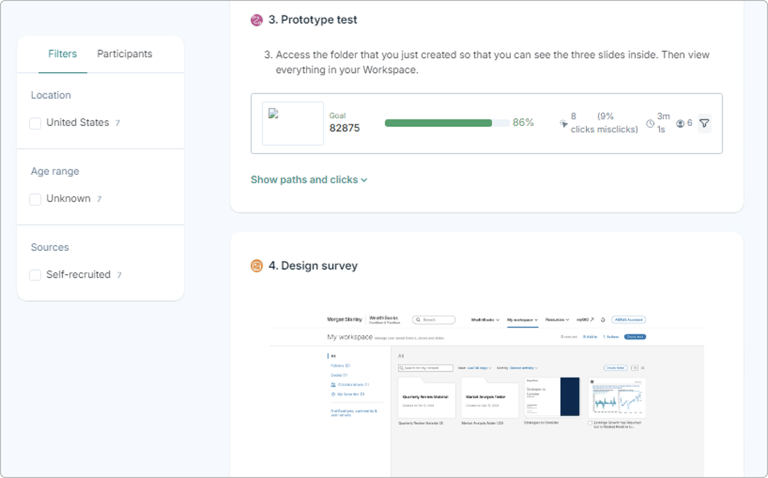Check the Unknown age range filter
768x478 pixels.
click(x=36, y=199)
